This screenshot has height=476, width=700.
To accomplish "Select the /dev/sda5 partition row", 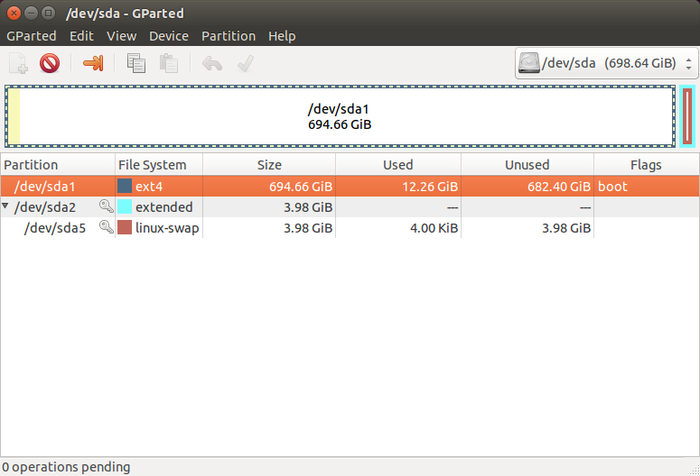I will click(300, 228).
